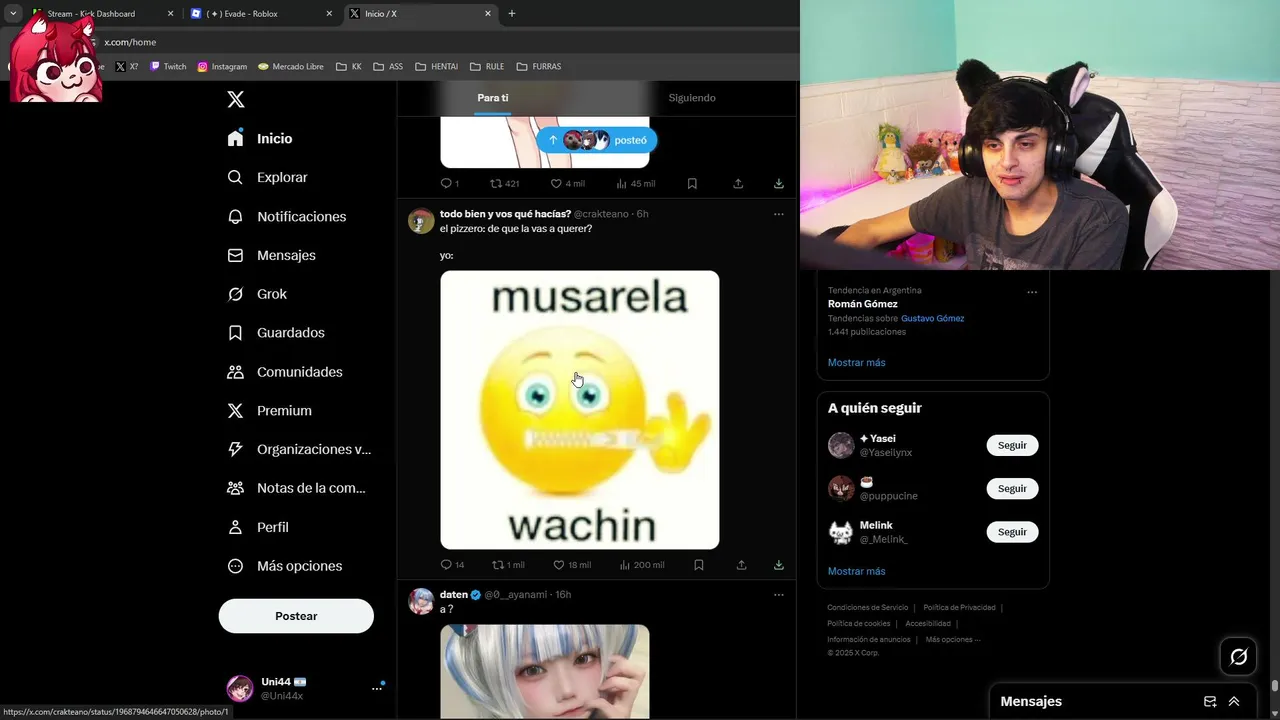Image resolution: width=1280 pixels, height=720 pixels.
Task: Switch to Para ti tab
Action: tap(493, 98)
